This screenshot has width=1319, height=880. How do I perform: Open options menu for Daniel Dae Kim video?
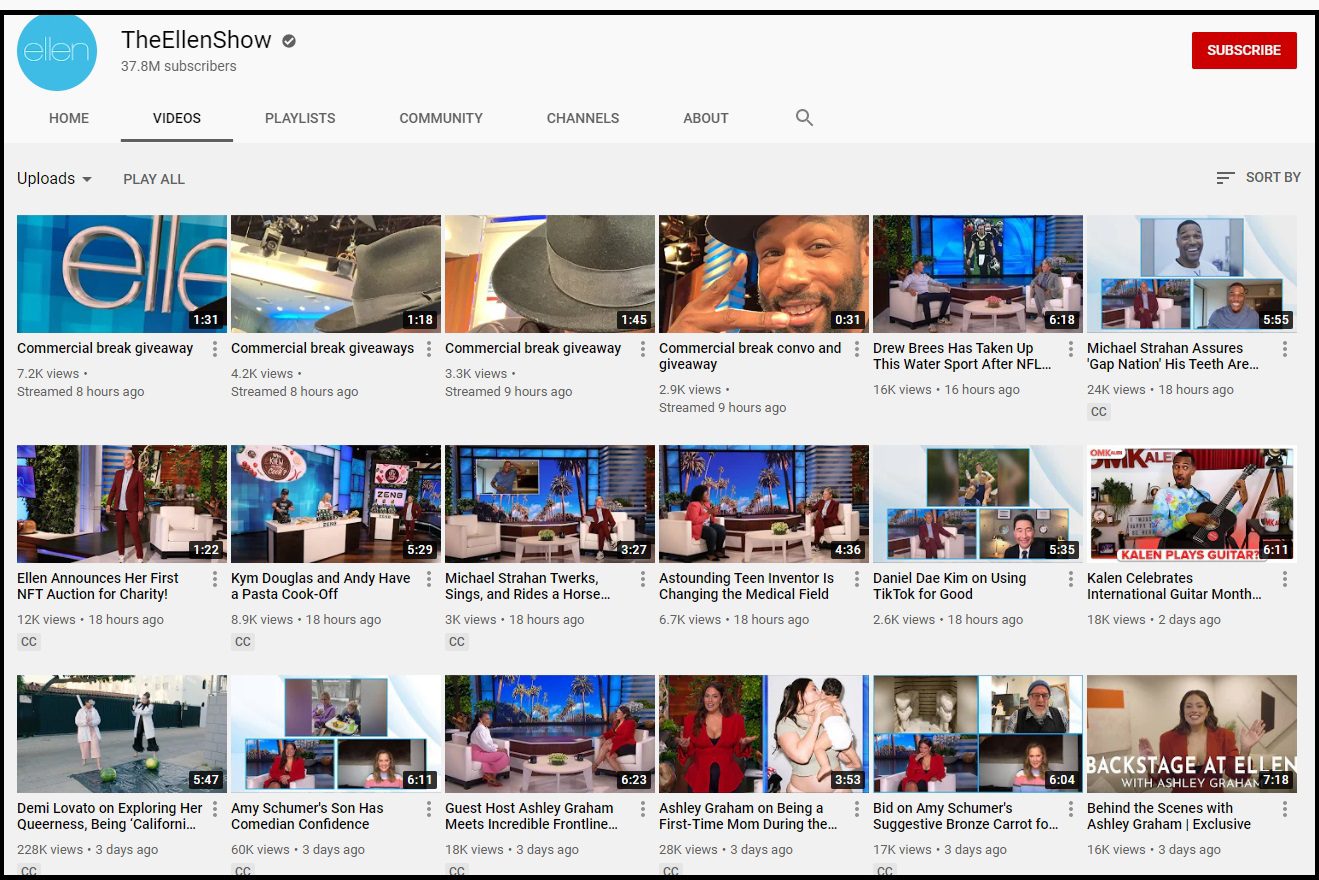(1070, 579)
